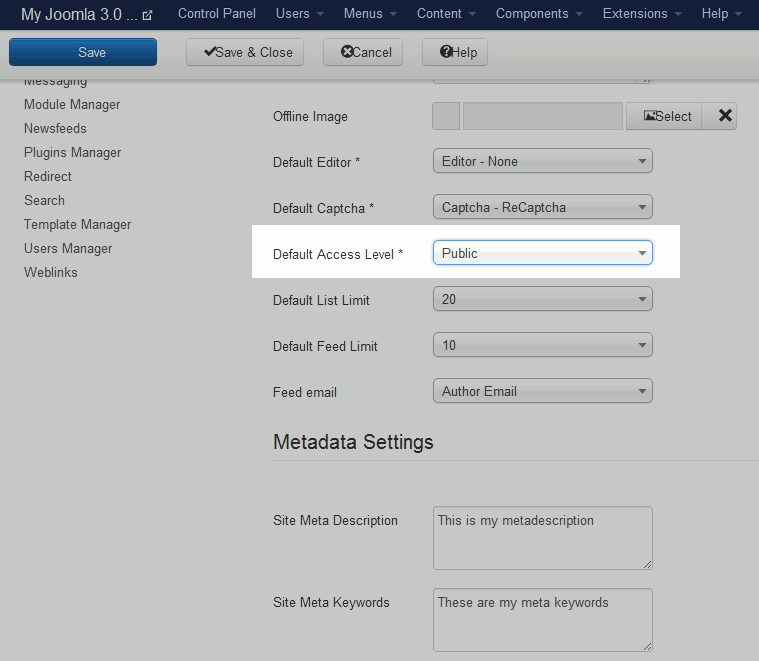The width and height of the screenshot is (759, 661).
Task: Open the Extensions menu
Action: tap(642, 14)
